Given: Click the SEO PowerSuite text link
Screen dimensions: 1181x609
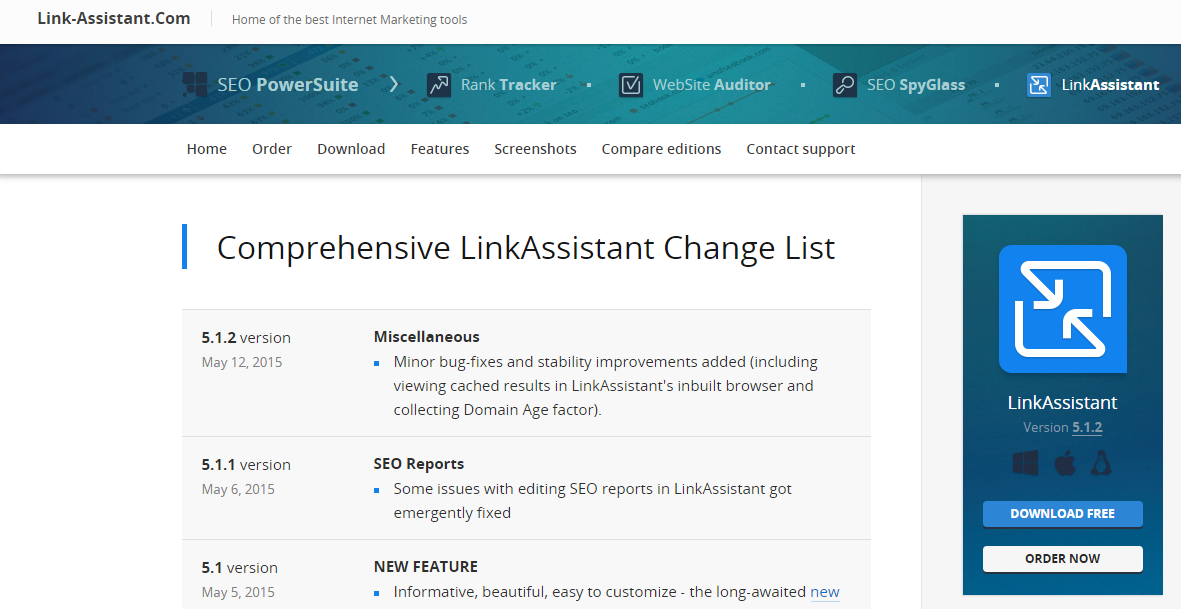Looking at the screenshot, I should point(288,85).
